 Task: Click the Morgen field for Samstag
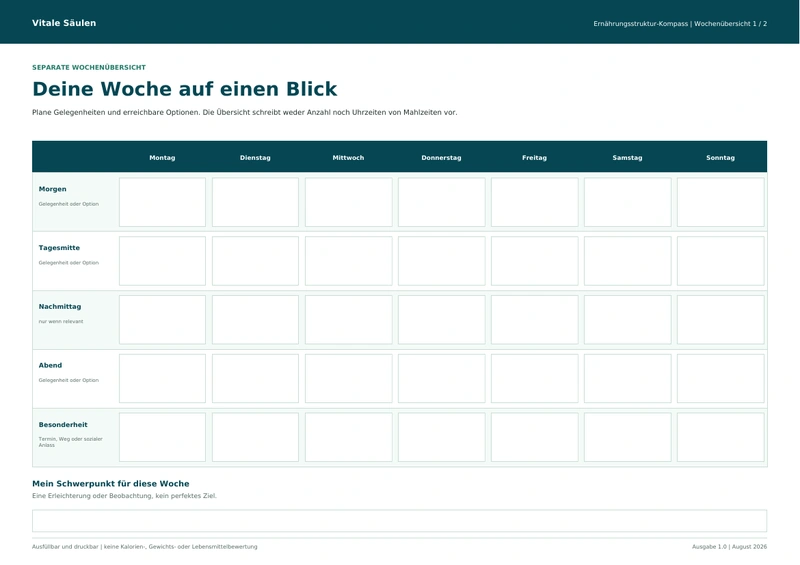[x=628, y=202]
